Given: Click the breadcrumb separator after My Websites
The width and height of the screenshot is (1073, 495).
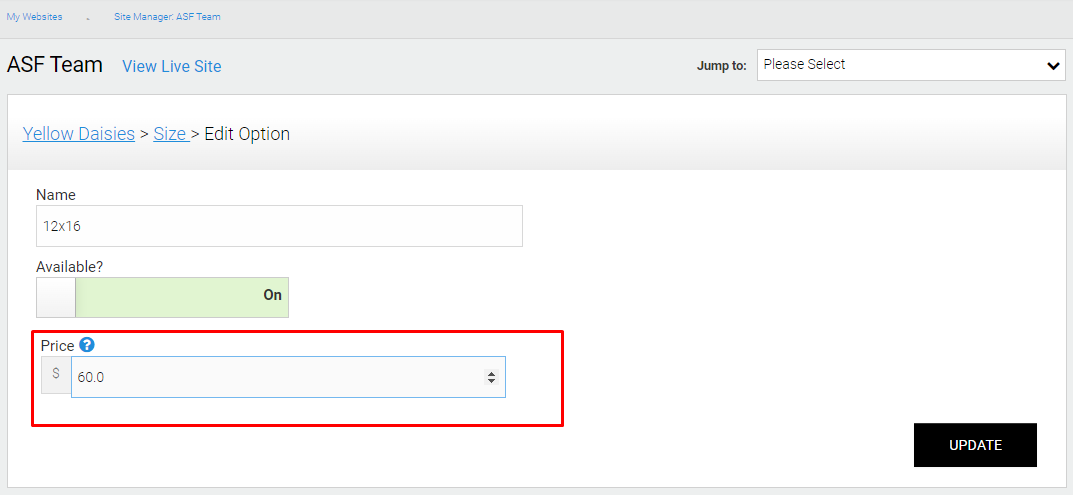Looking at the screenshot, I should tap(88, 18).
